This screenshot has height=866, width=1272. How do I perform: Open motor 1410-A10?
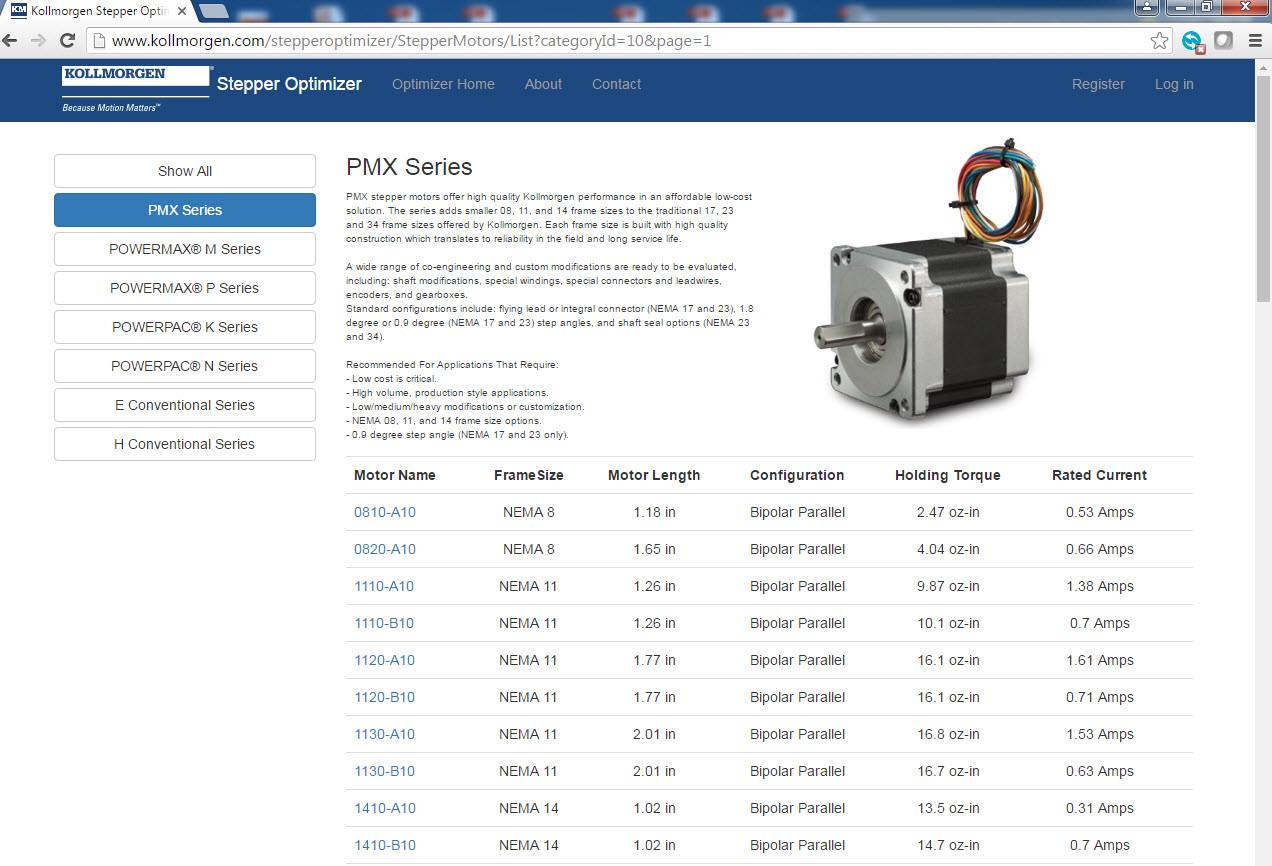tap(385, 808)
